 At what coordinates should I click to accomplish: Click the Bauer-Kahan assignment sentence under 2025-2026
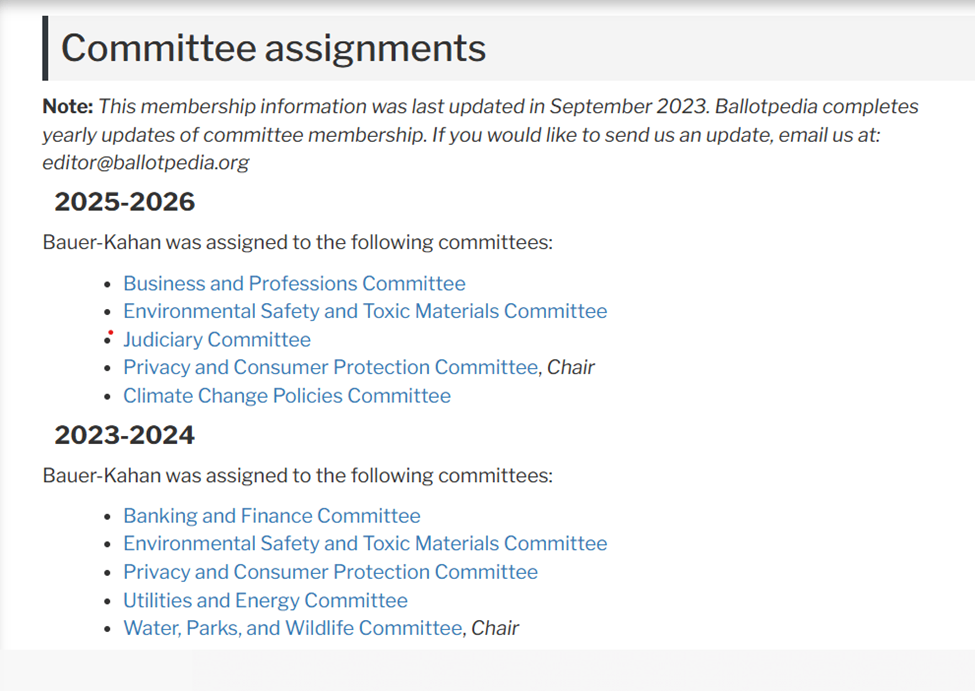coord(297,242)
